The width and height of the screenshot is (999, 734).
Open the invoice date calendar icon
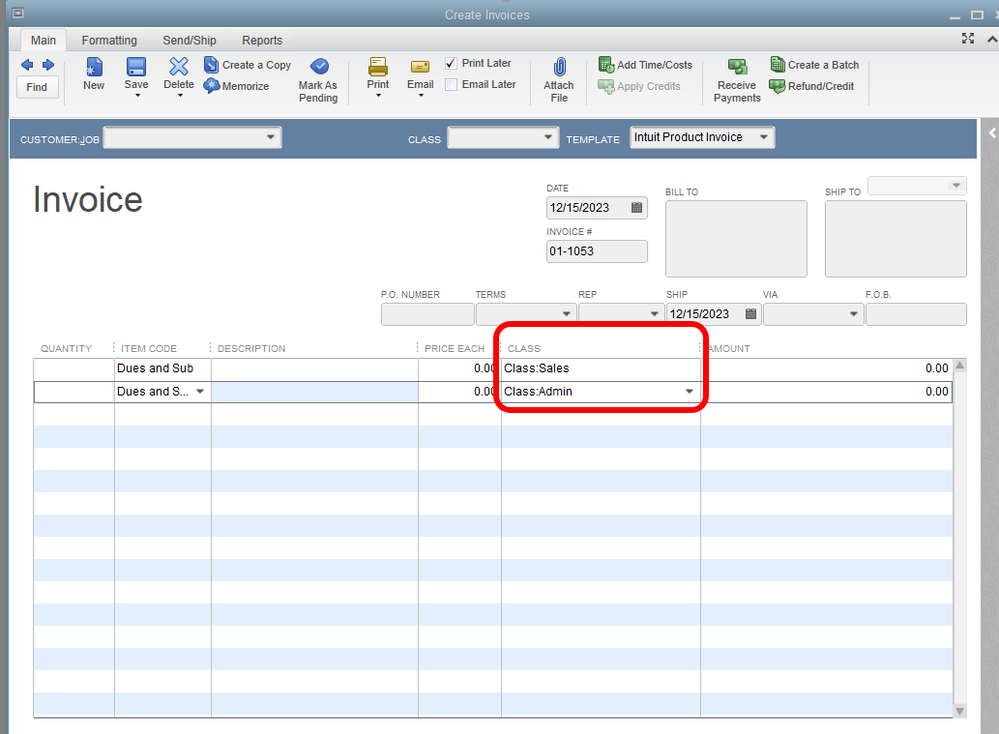637,208
